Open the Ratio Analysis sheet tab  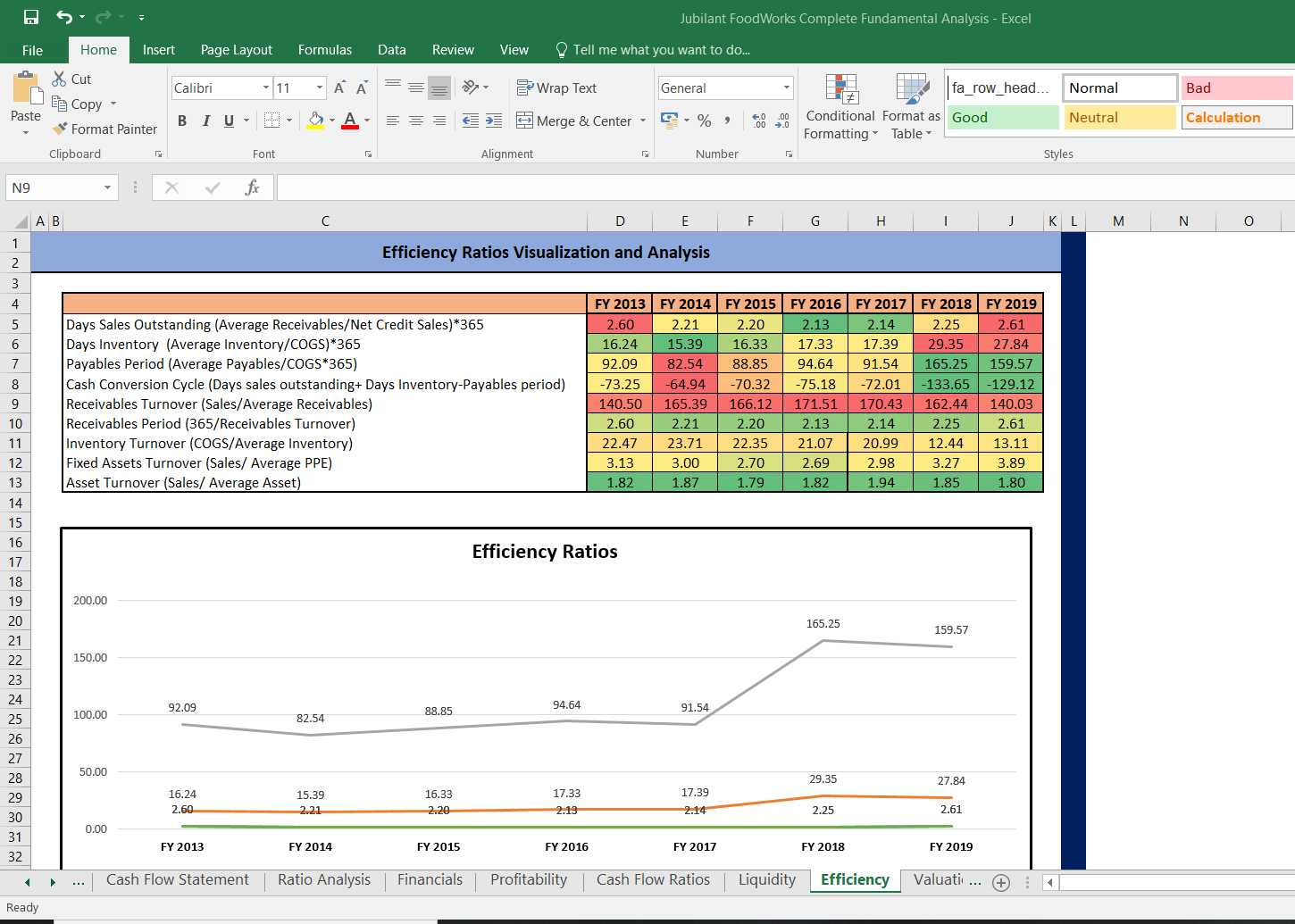pyautogui.click(x=324, y=880)
